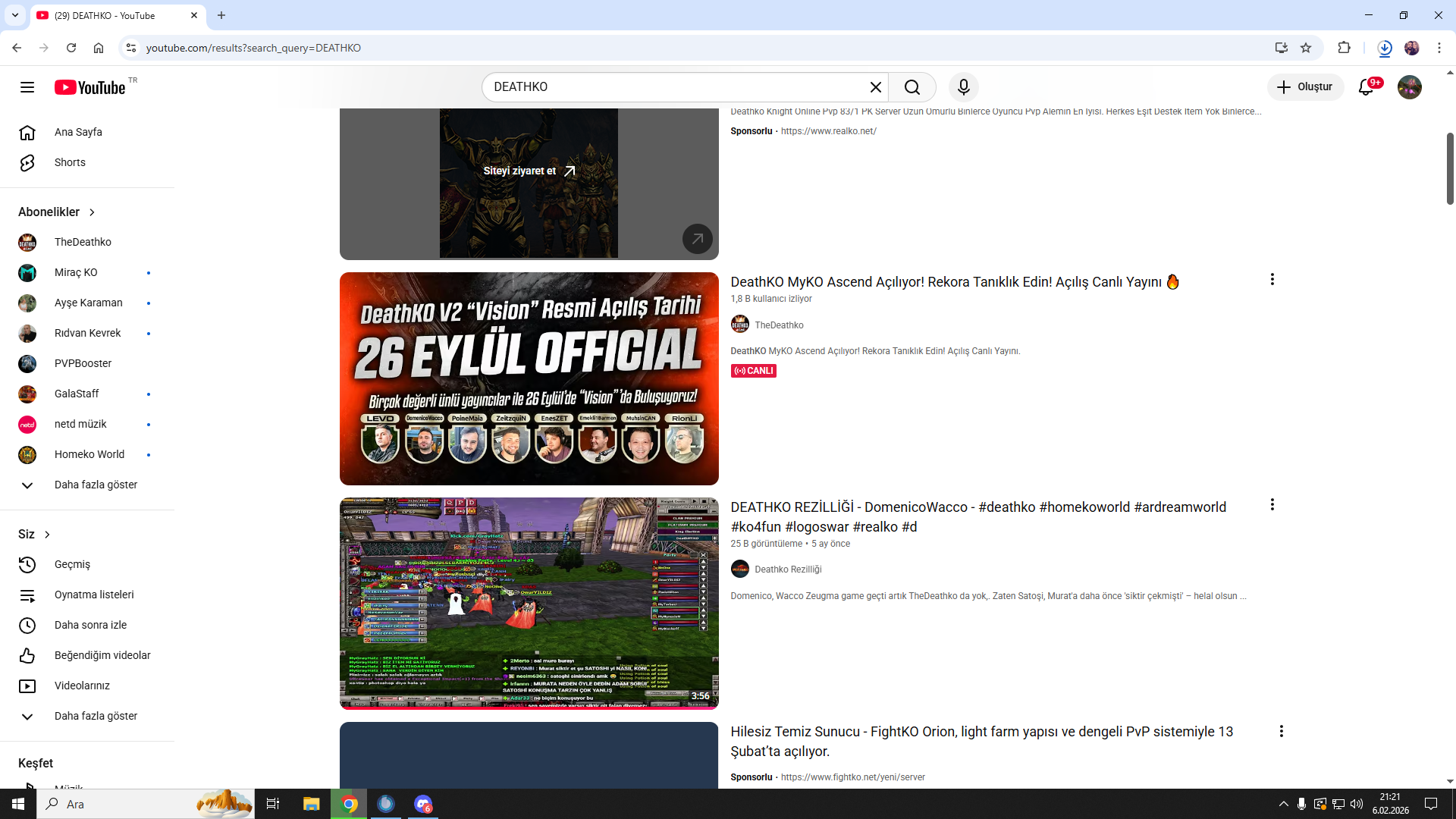The width and height of the screenshot is (1456, 819).
Task: Click the Oluştur create button
Action: coord(1305,87)
